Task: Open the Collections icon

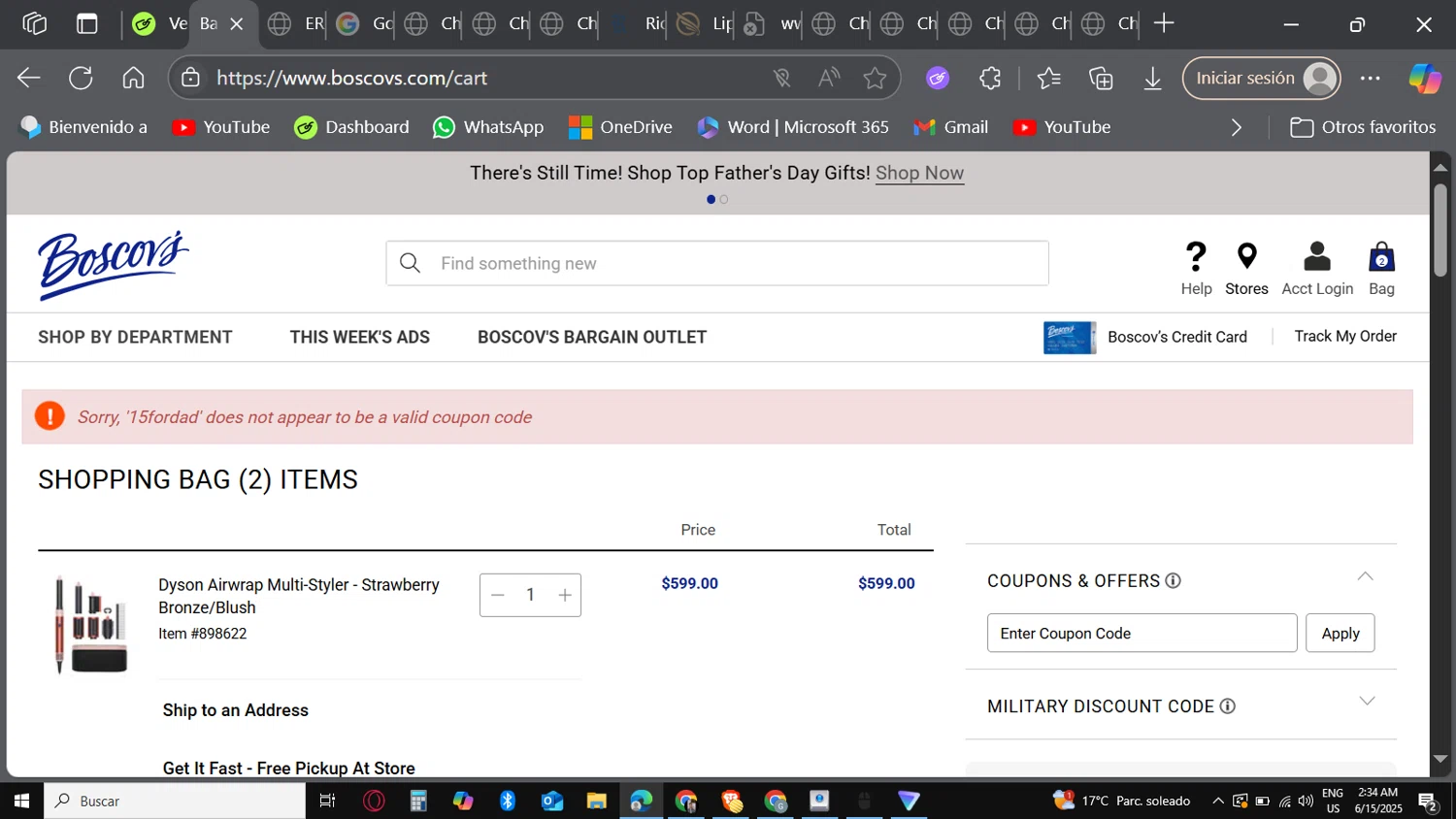Action: point(1101,79)
